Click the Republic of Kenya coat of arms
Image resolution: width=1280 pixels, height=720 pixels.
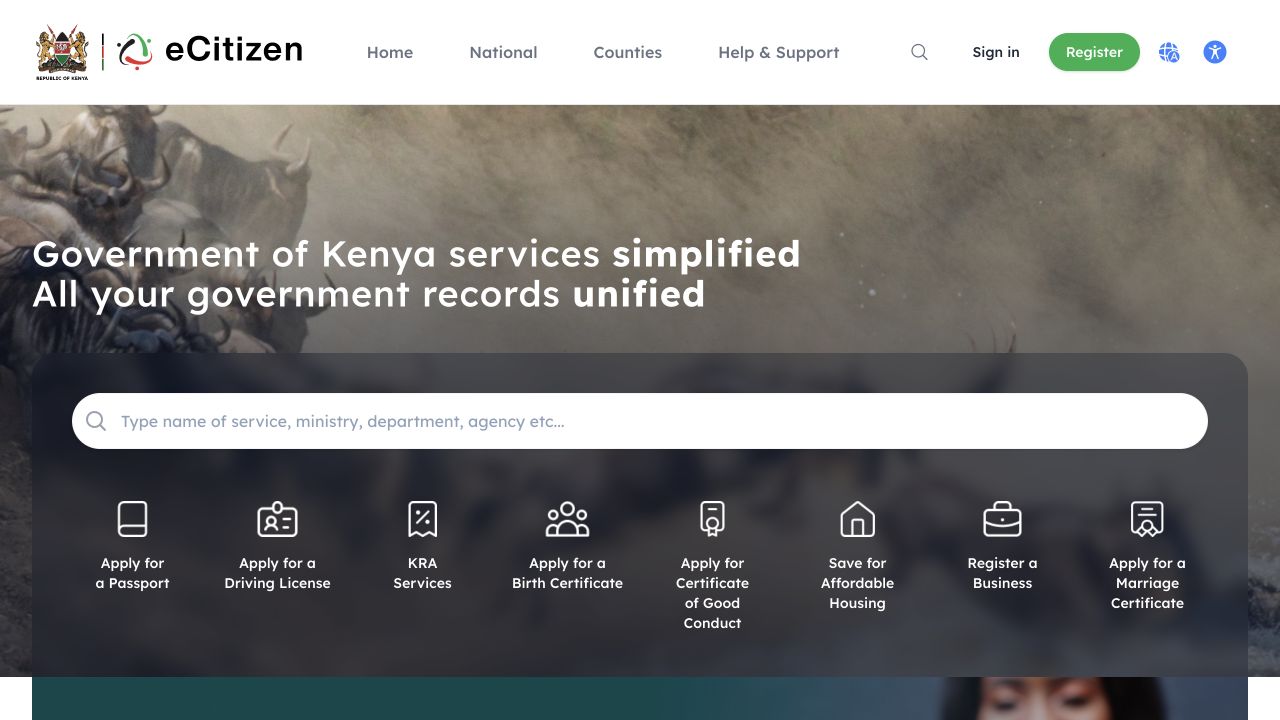point(62,52)
